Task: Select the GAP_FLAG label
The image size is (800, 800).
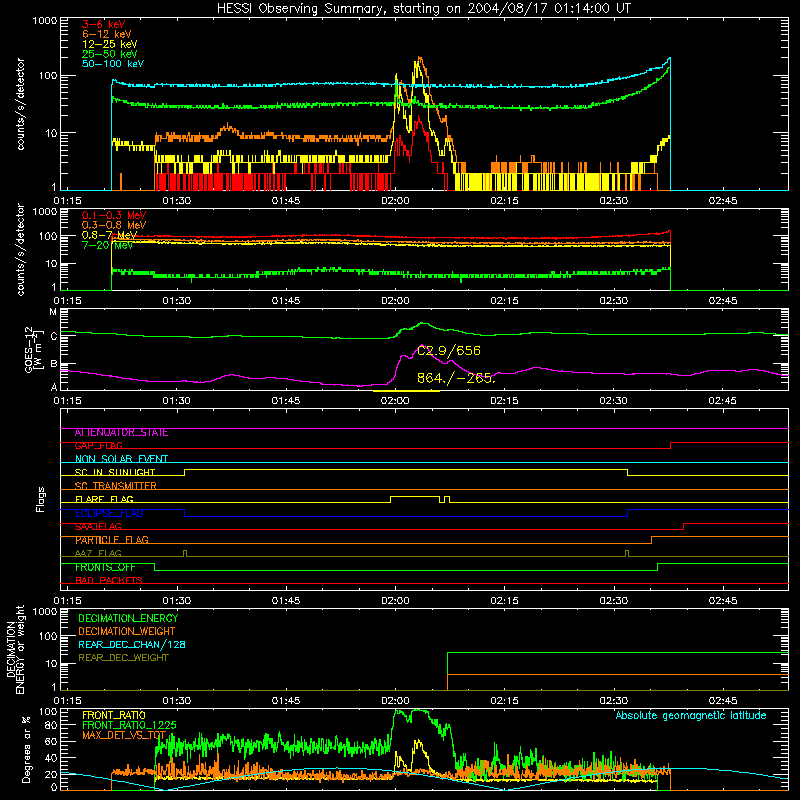Action: (x=99, y=446)
